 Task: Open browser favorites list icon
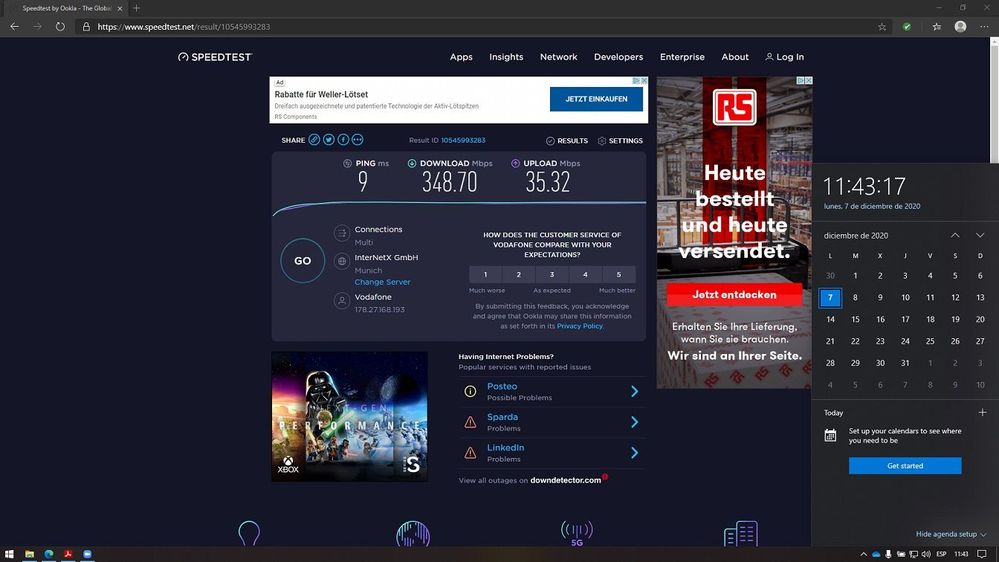click(937, 27)
